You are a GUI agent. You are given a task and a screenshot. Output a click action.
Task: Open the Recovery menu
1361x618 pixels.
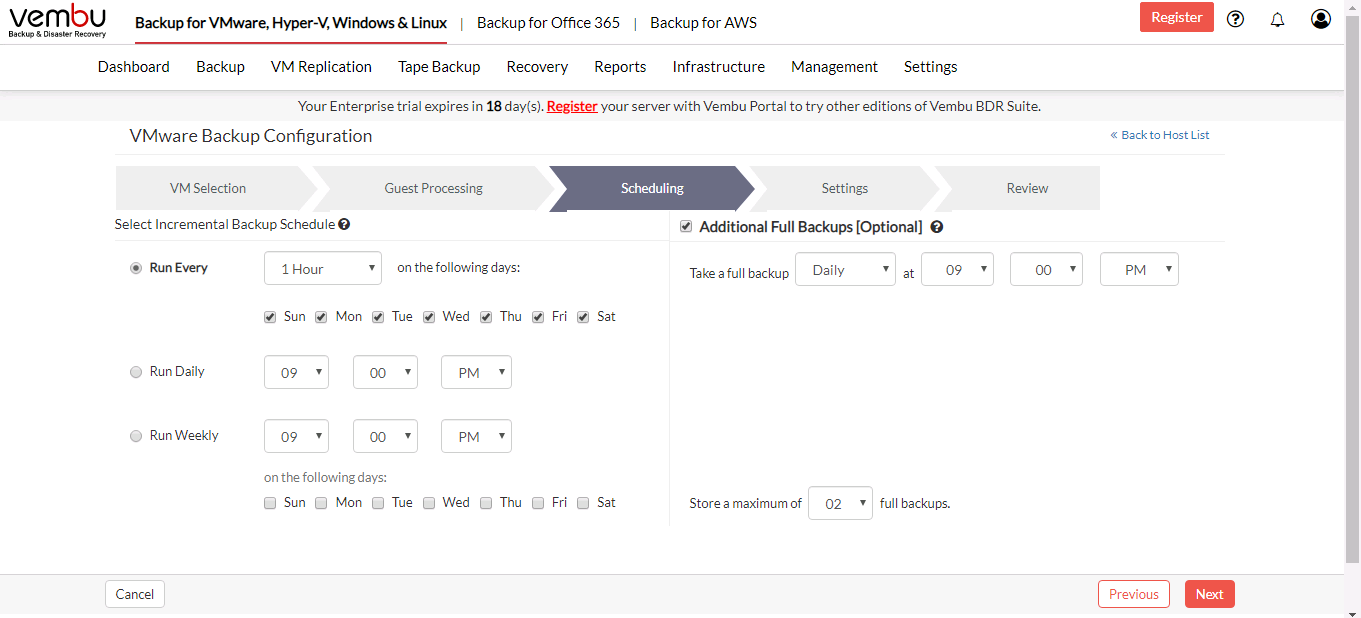pos(537,67)
